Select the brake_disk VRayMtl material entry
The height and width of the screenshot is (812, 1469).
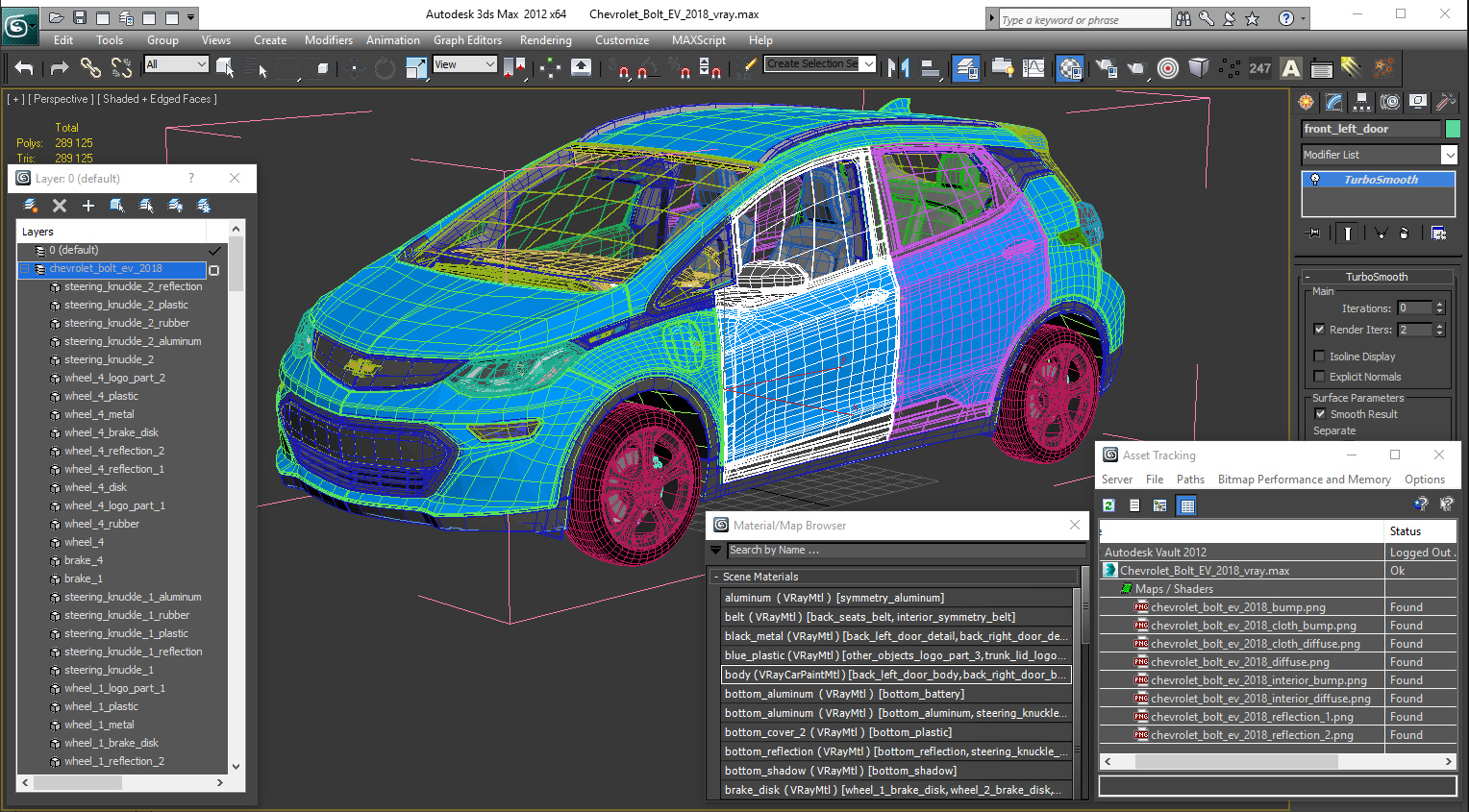tap(896, 790)
